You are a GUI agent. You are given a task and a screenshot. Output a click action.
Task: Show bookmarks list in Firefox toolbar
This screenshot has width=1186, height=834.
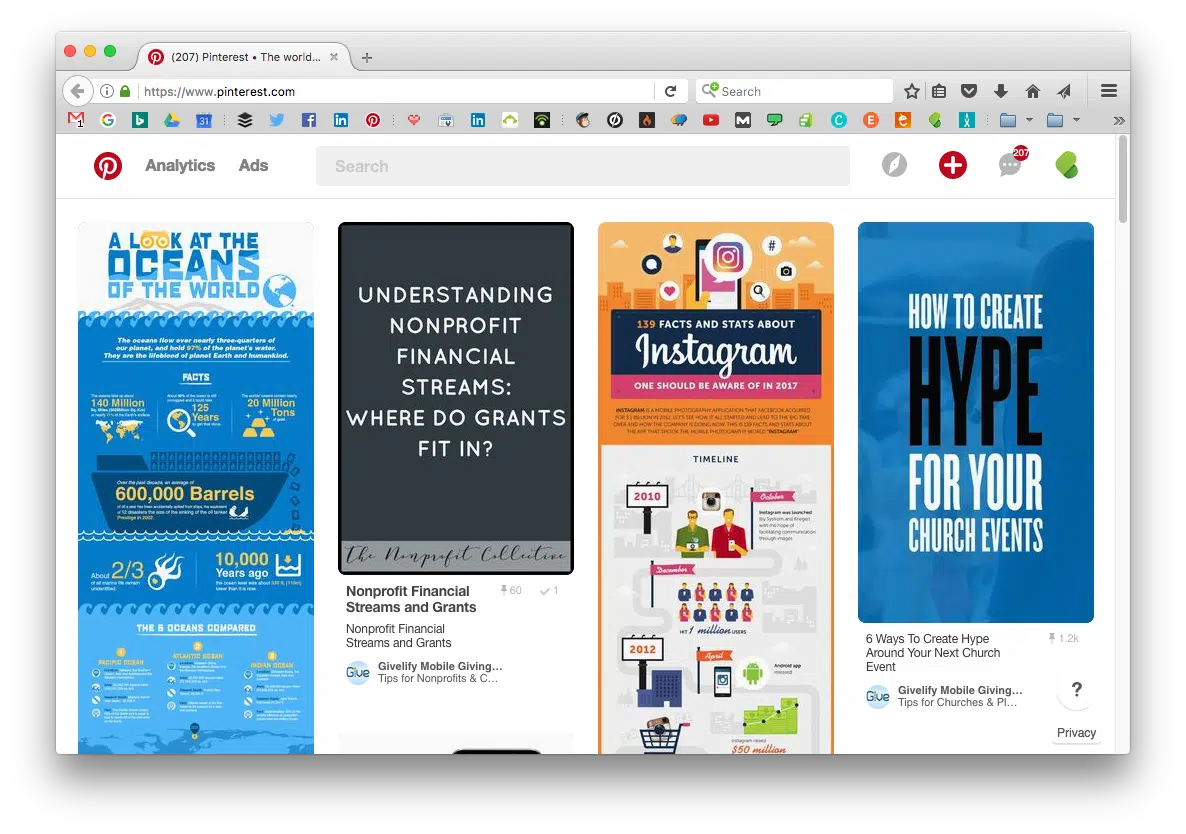(x=939, y=91)
